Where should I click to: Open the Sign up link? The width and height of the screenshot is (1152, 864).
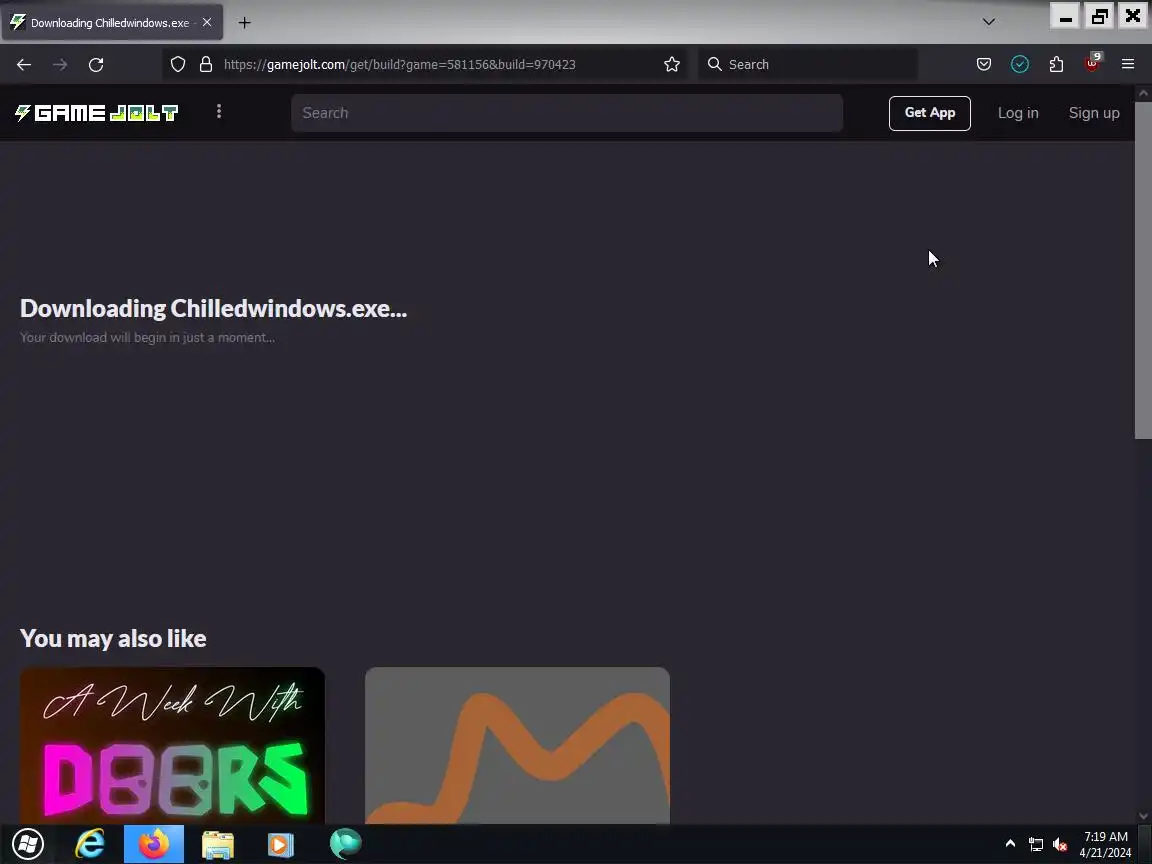pos(1094,113)
